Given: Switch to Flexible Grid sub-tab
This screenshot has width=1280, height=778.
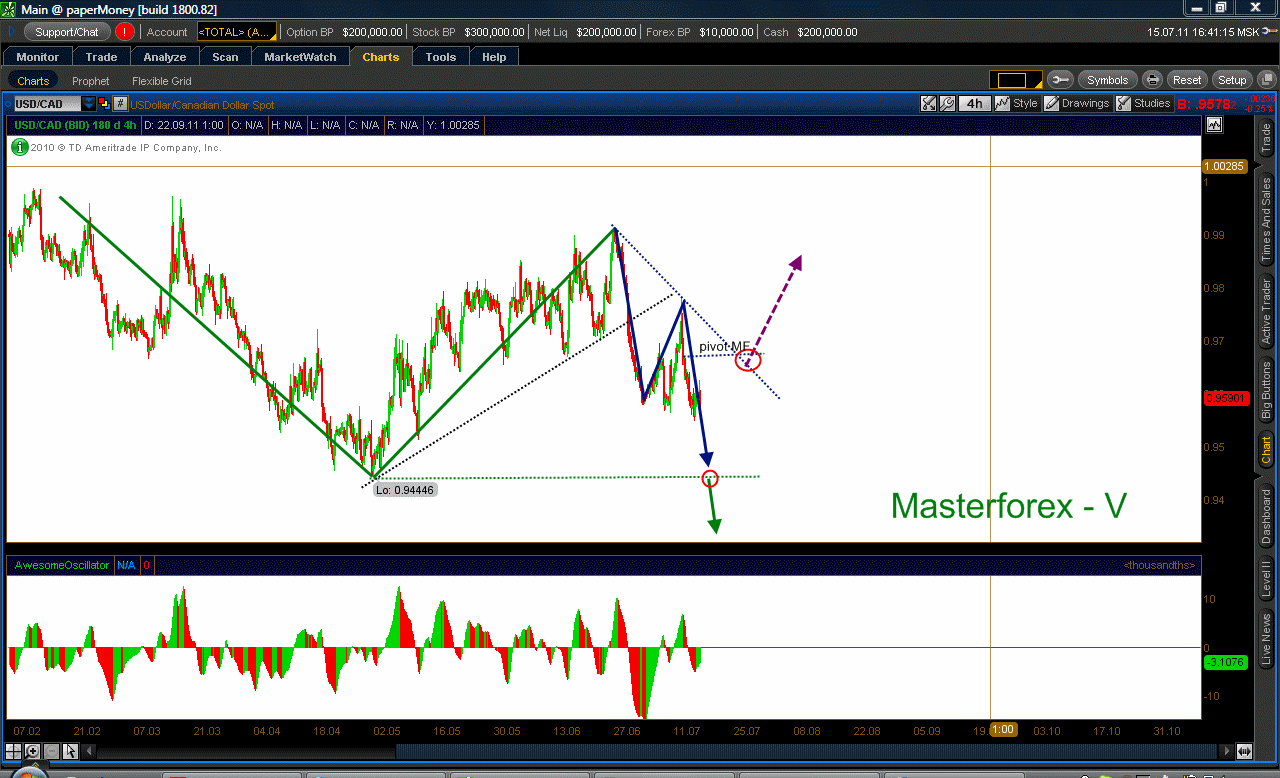Looking at the screenshot, I should 161,81.
